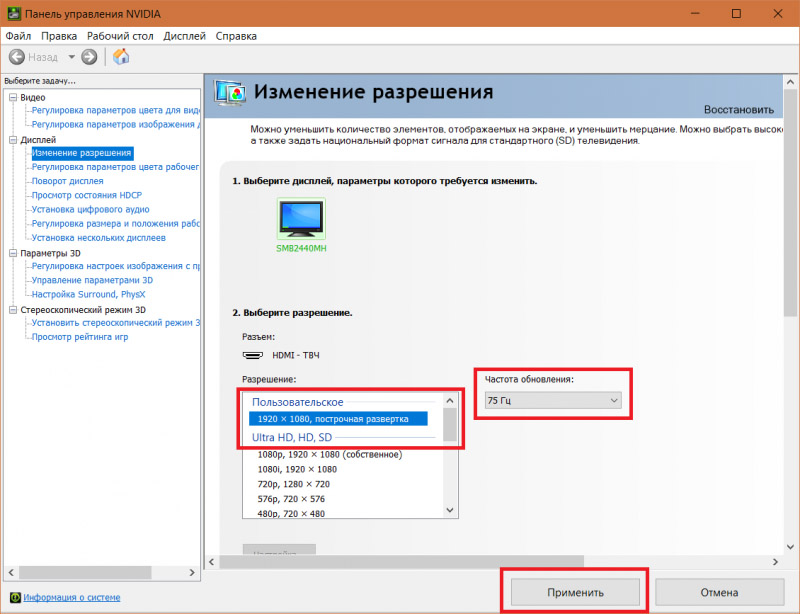Open Регулировка параметров цвета рабочего стола
This screenshot has height=614, width=800.
115,167
